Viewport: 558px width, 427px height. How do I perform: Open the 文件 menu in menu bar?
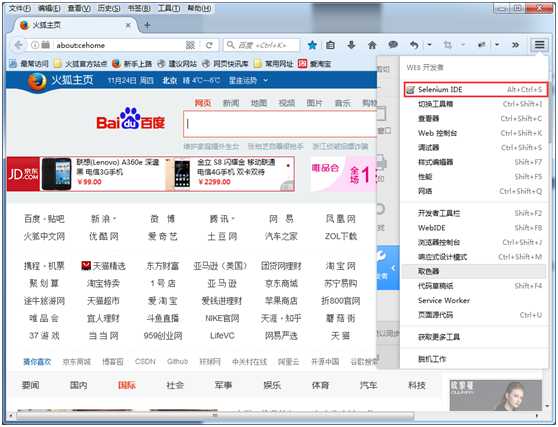click(20, 8)
